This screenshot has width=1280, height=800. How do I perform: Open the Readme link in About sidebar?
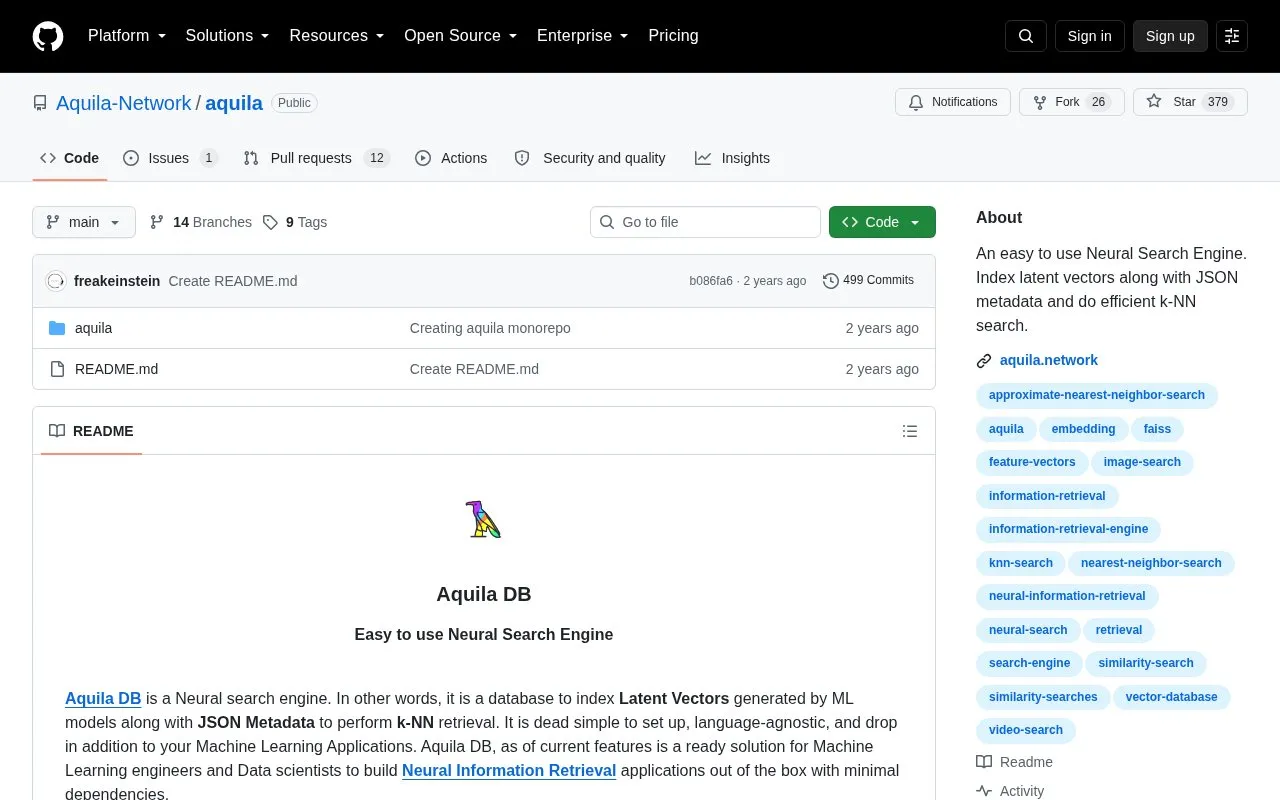(x=1015, y=762)
